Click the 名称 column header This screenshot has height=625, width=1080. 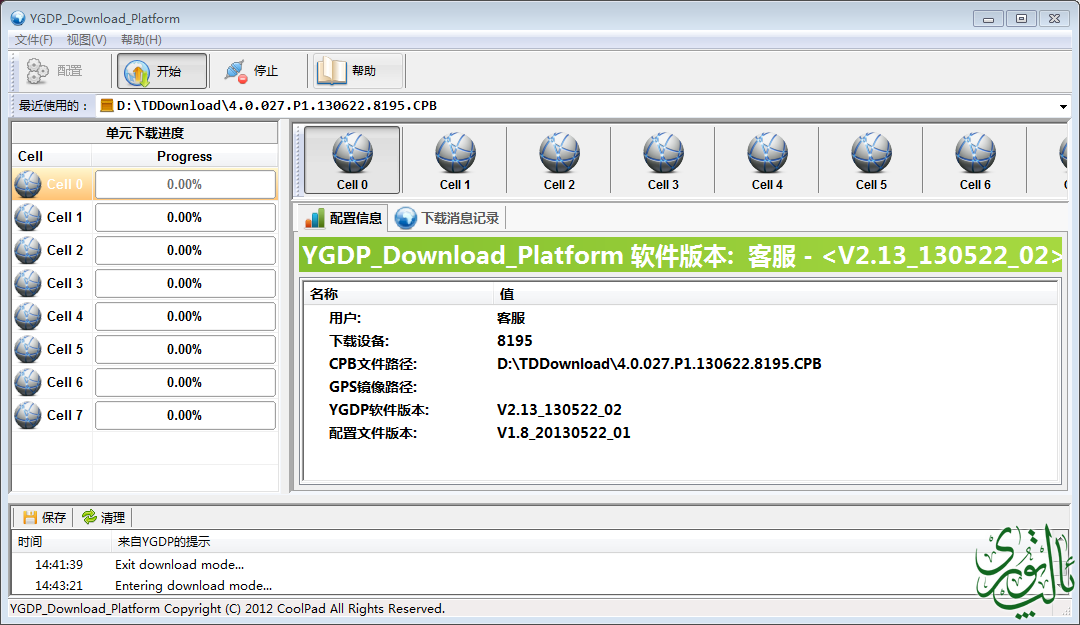(398, 294)
